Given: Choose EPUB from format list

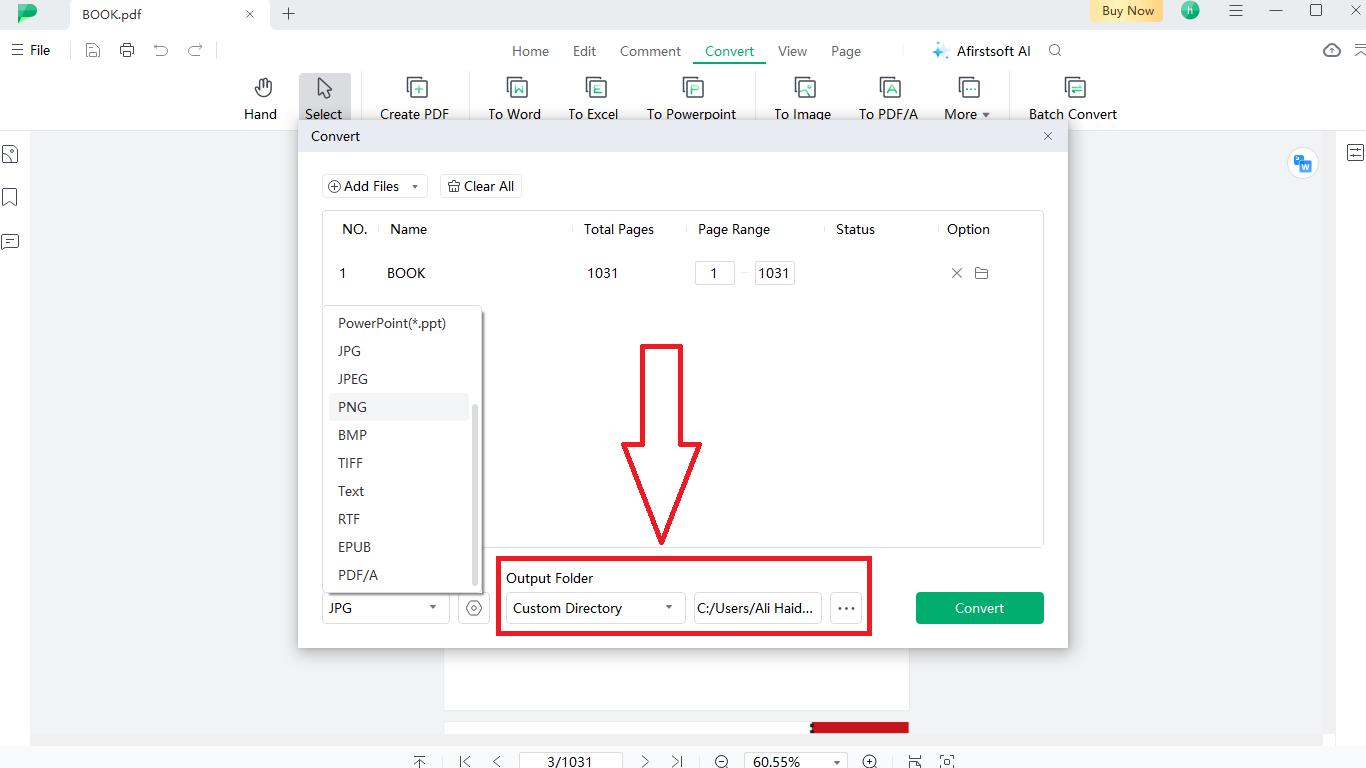Looking at the screenshot, I should [398, 547].
